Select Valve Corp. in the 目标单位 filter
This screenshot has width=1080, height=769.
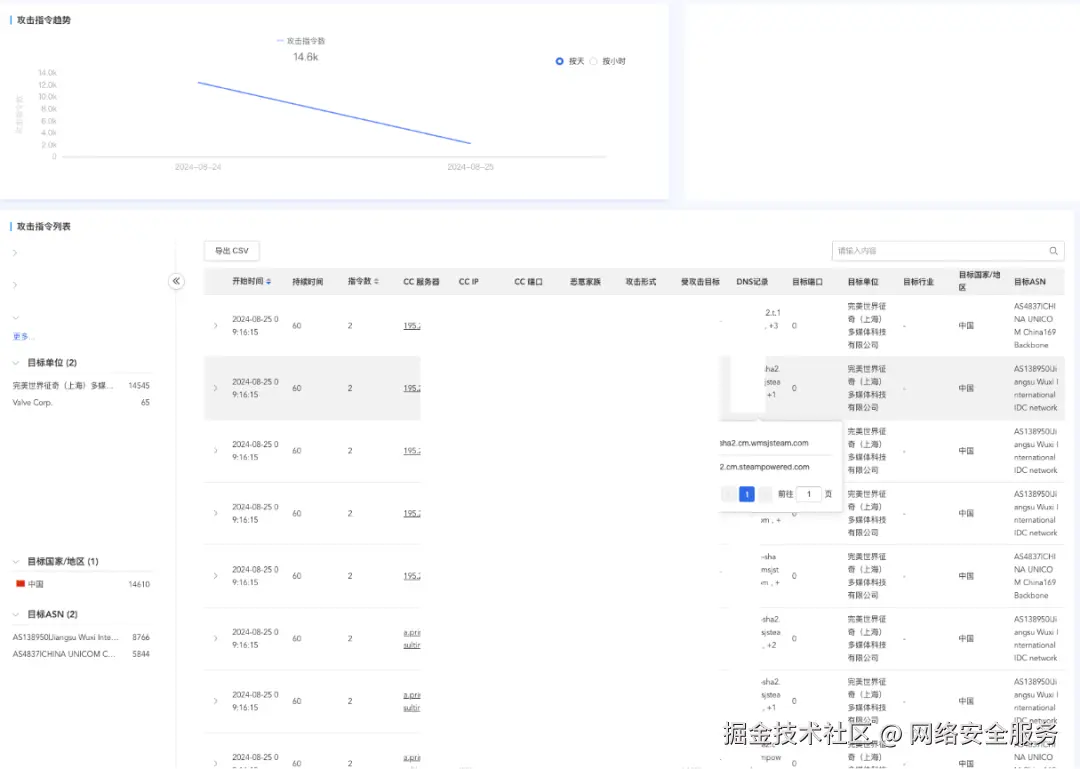[34, 402]
